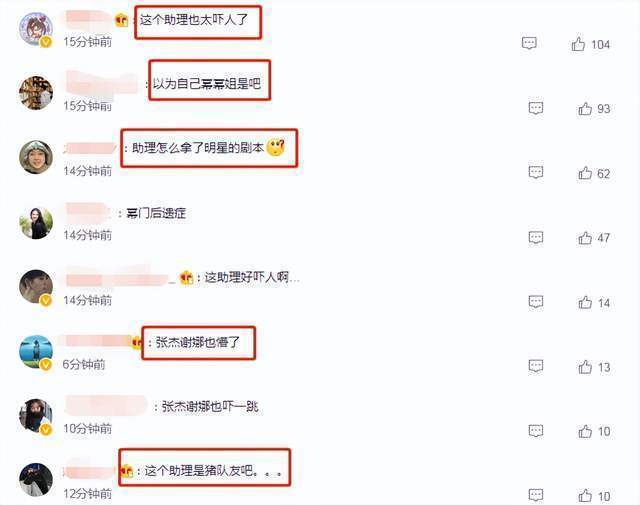
Task: Reply to comment '张杰谢娜也懵了'
Action: point(536,366)
